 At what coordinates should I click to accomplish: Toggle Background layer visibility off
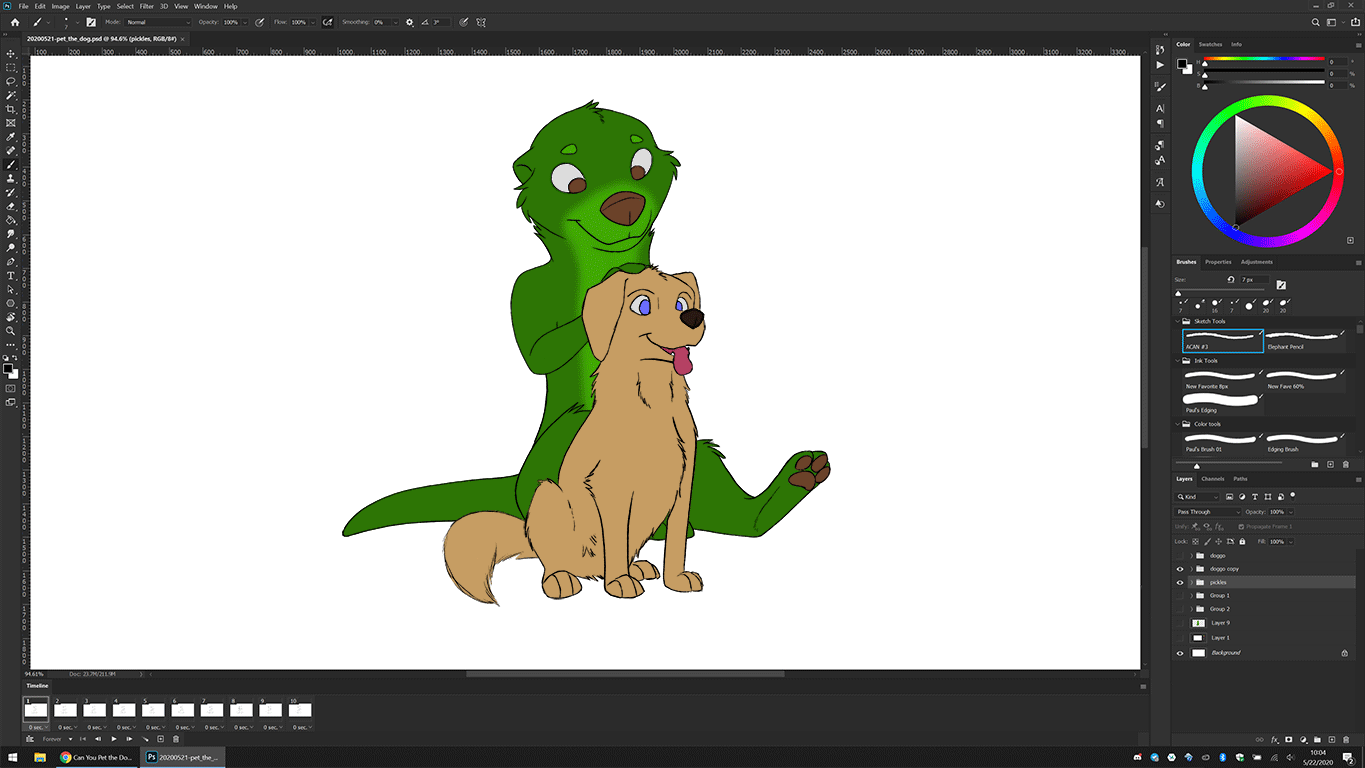(1180, 653)
